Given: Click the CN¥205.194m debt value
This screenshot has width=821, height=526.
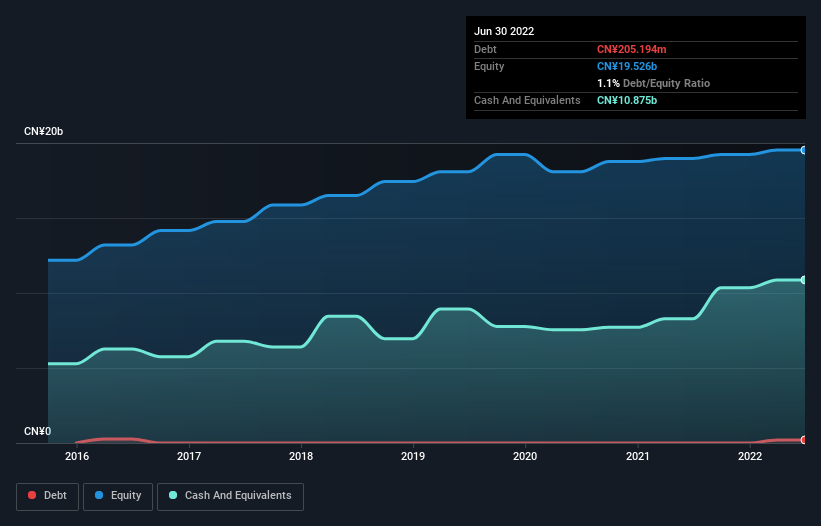Looking at the screenshot, I should (x=631, y=49).
